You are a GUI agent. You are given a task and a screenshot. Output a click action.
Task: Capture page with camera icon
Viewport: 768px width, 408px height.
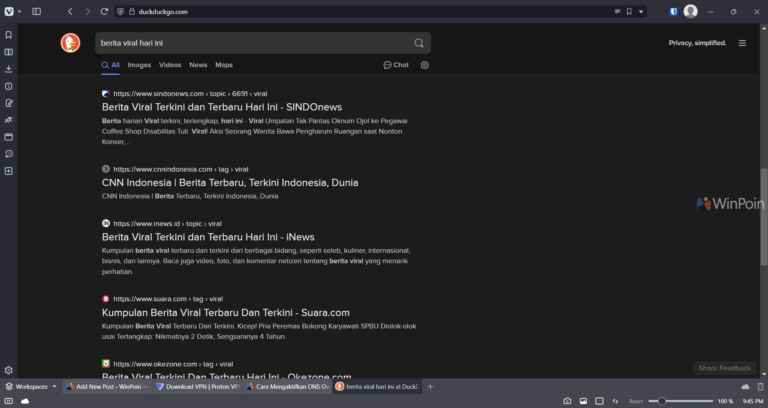click(x=567, y=401)
